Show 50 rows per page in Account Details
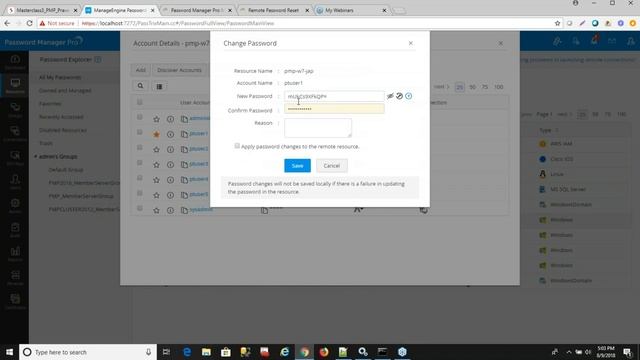The height and width of the screenshot is (360, 640). point(472,87)
